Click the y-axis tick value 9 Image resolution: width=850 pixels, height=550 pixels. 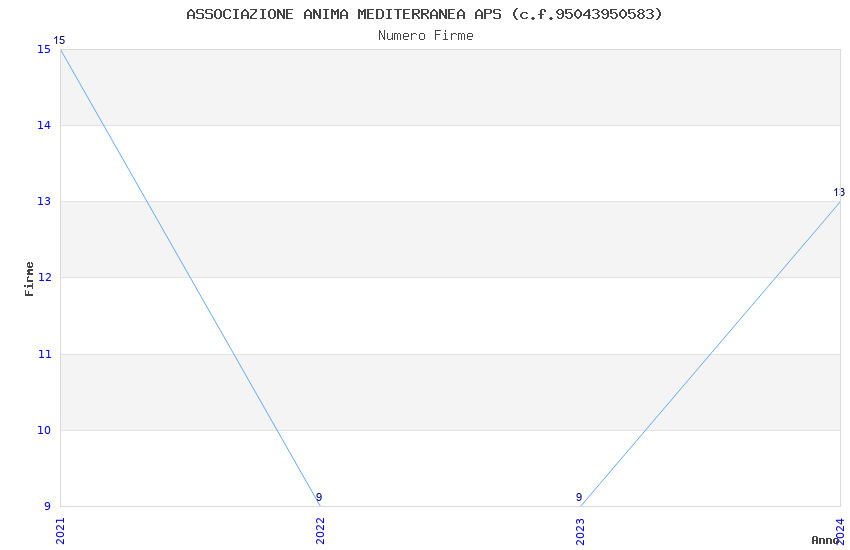coord(47,506)
